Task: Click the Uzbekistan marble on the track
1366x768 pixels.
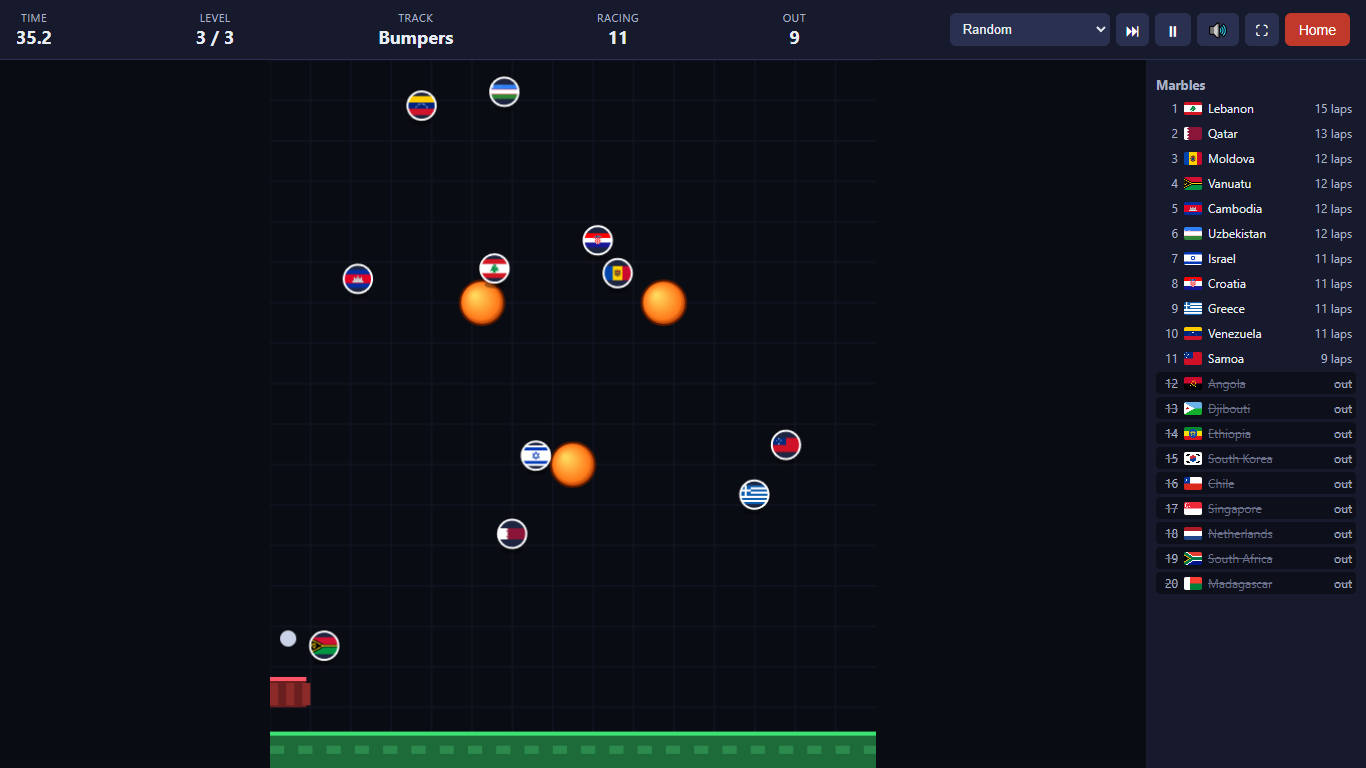Action: (x=504, y=92)
